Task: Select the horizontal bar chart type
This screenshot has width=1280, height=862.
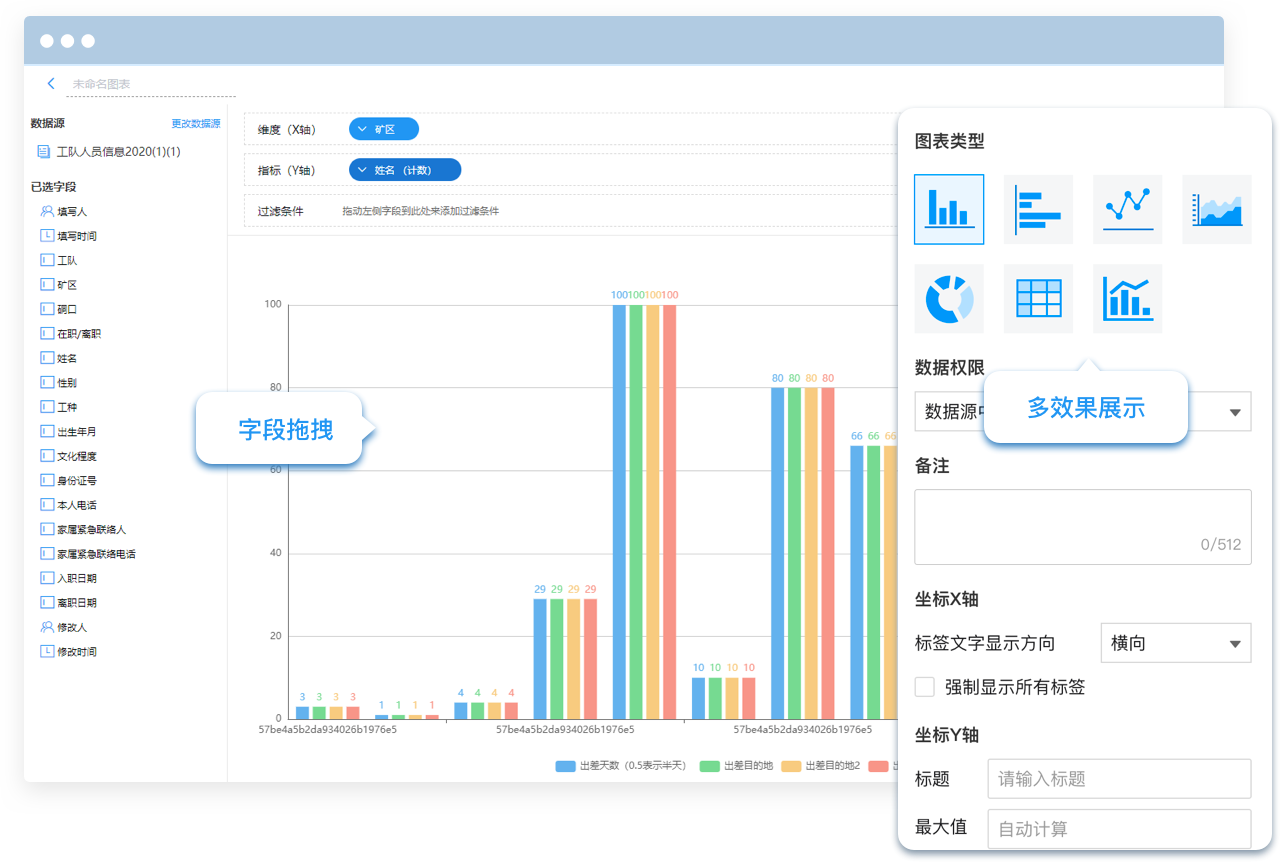Action: (x=1038, y=209)
